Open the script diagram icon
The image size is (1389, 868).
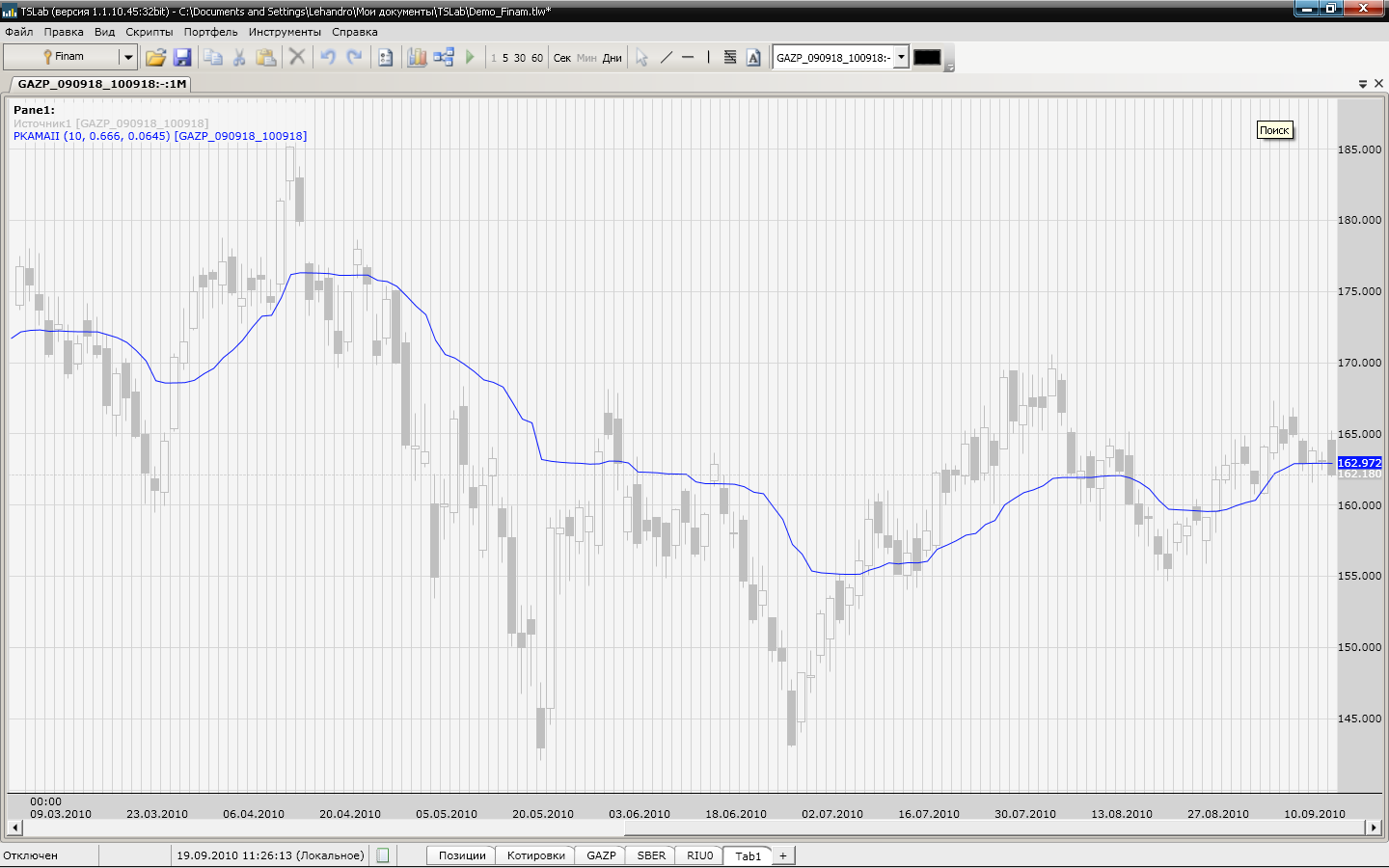[x=444, y=58]
